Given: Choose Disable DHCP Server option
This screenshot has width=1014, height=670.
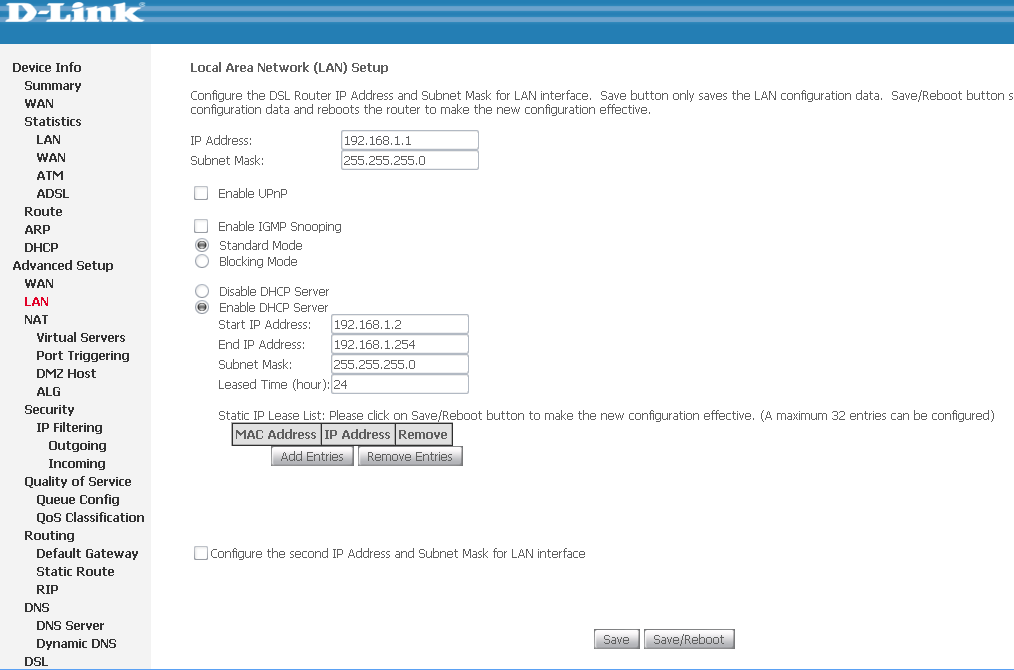Looking at the screenshot, I should pyautogui.click(x=202, y=291).
